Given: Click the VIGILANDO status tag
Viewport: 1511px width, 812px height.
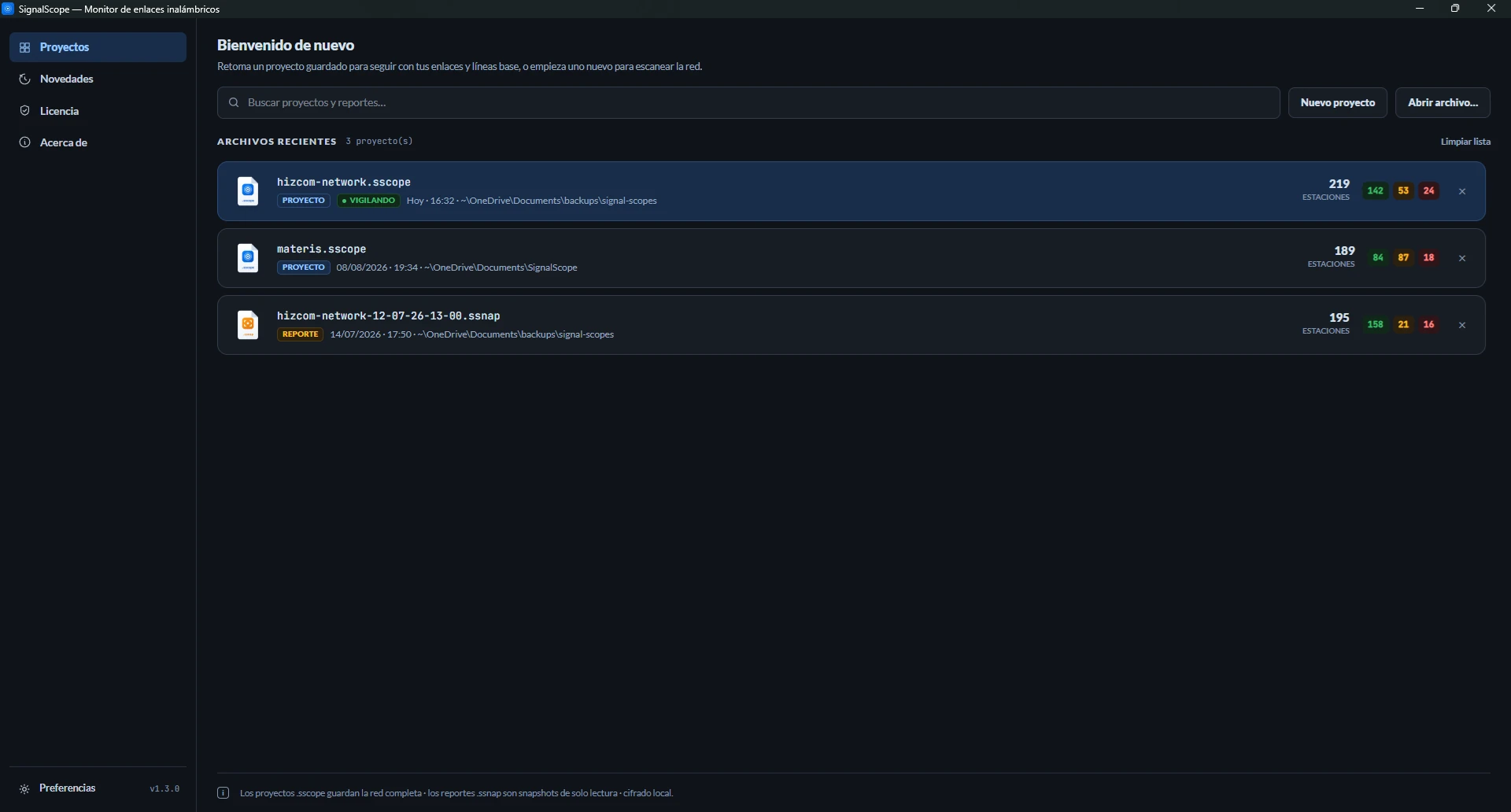Looking at the screenshot, I should [x=369, y=201].
